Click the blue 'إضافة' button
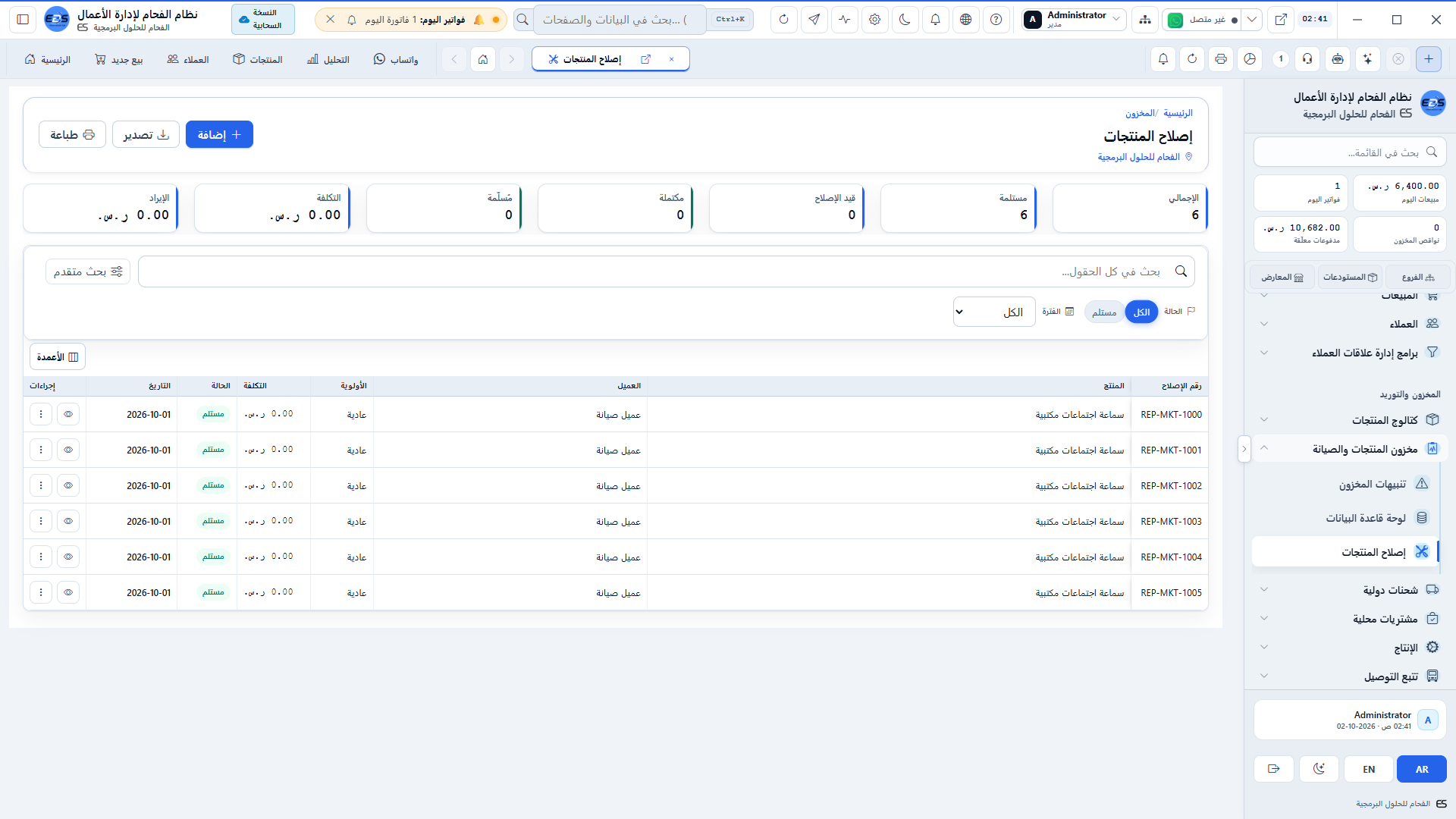1456x819 pixels. (219, 135)
